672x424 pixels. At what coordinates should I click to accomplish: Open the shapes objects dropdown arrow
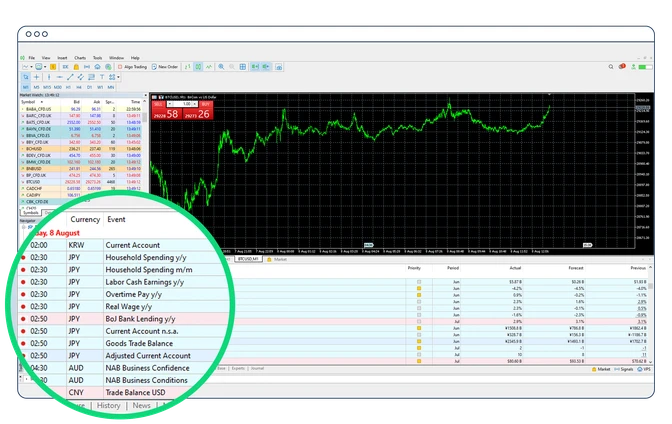click(118, 77)
